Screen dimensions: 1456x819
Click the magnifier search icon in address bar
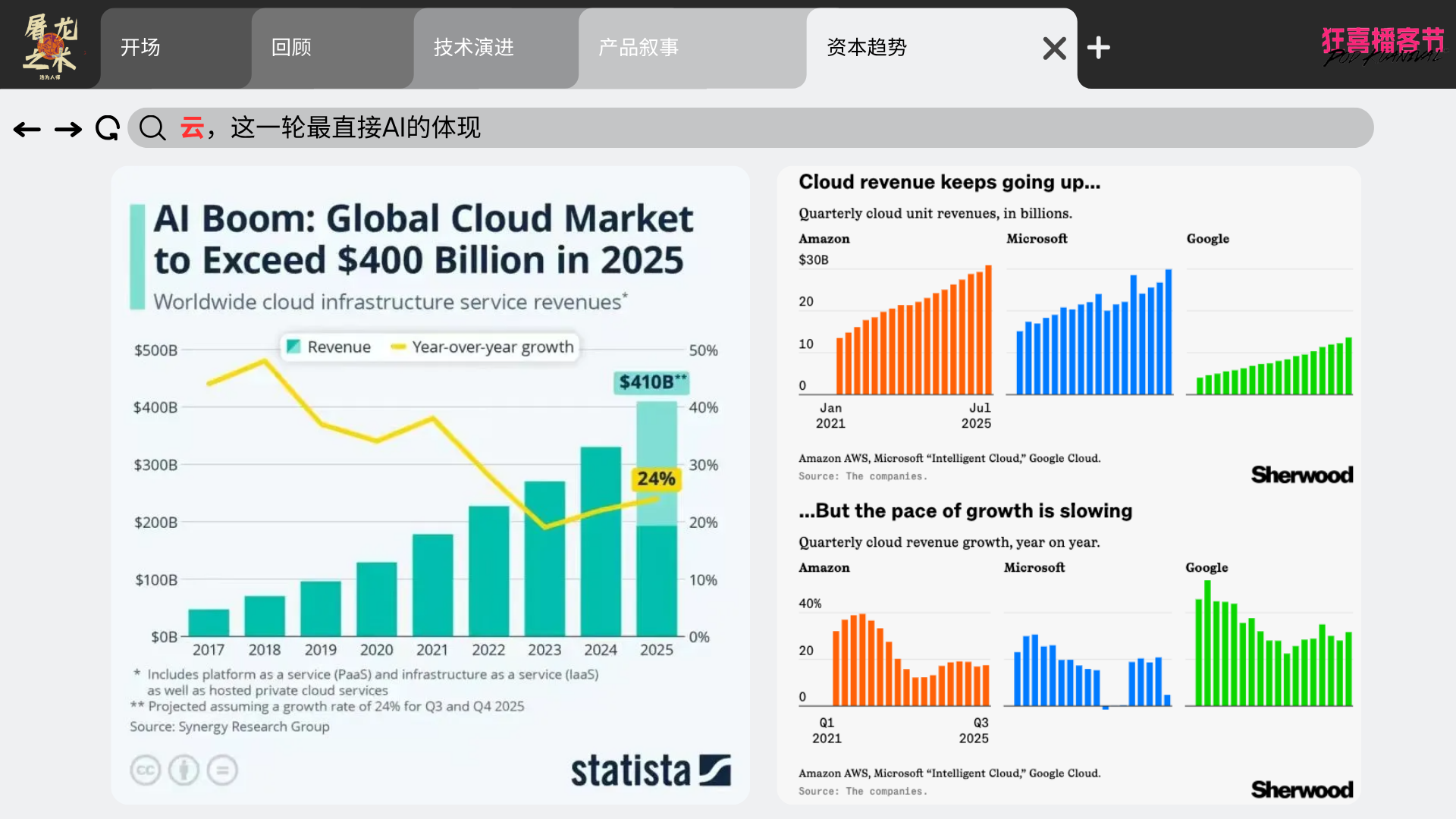[152, 128]
